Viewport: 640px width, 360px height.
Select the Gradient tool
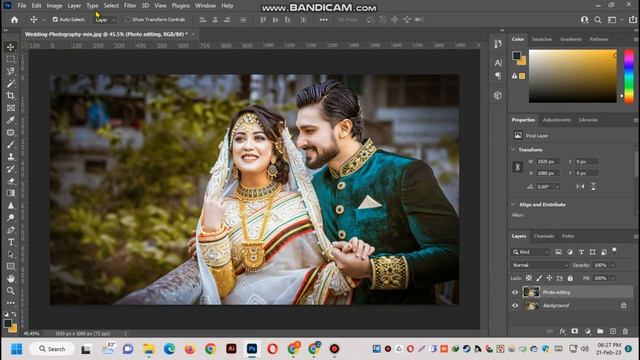coord(11,193)
